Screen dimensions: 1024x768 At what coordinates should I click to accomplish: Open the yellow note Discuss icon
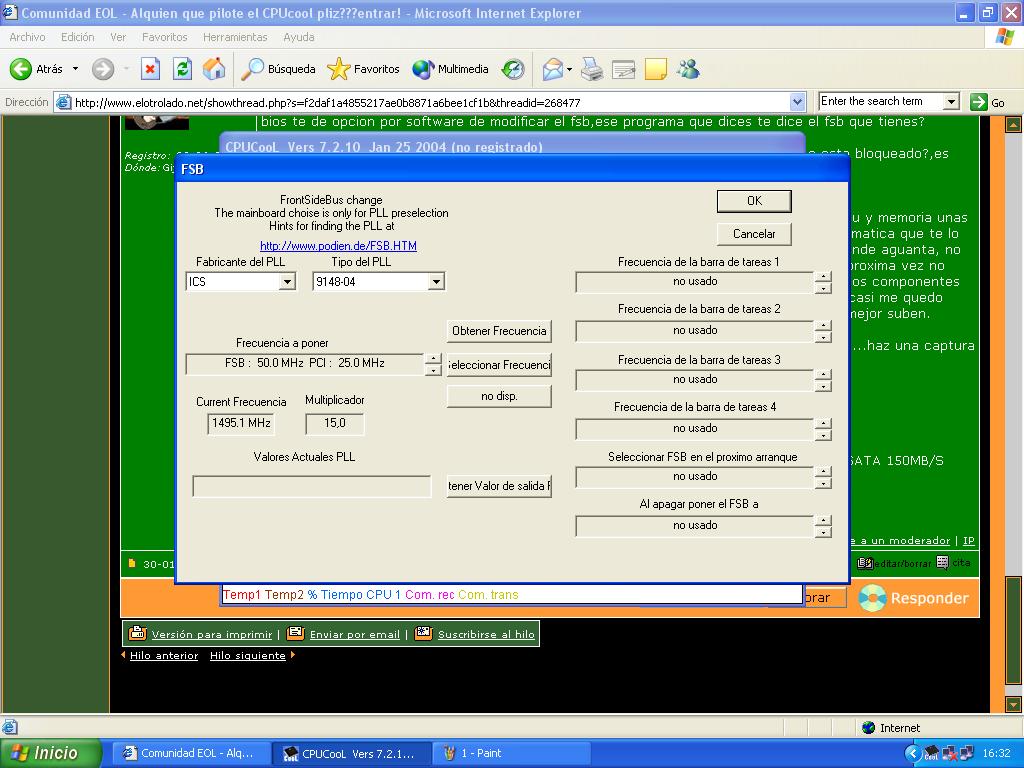(656, 69)
